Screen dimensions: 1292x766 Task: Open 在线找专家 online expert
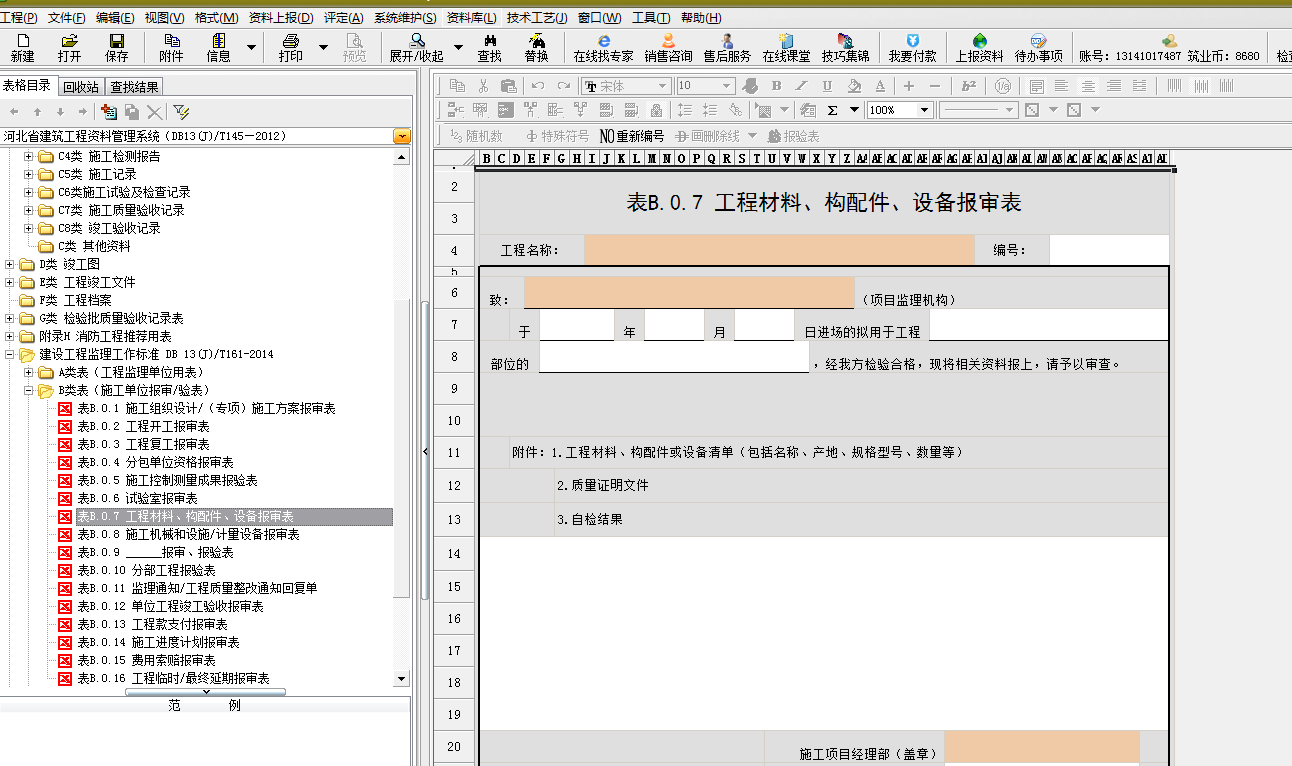click(x=603, y=47)
